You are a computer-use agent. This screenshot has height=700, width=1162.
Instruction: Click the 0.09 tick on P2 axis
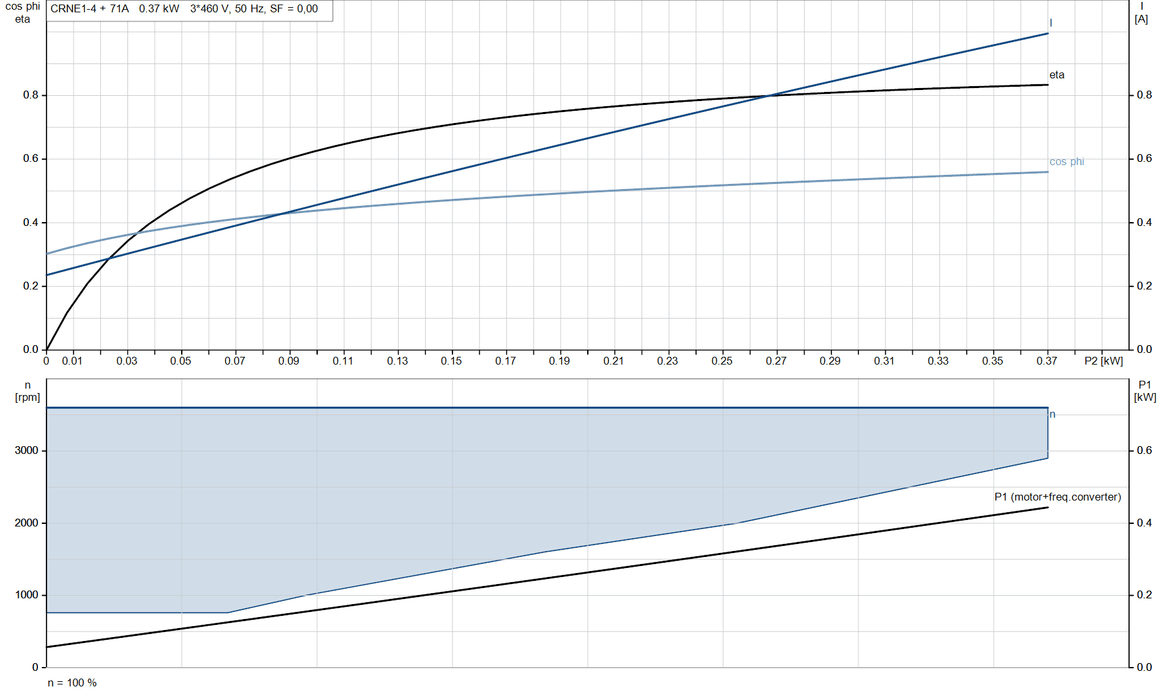tap(289, 361)
